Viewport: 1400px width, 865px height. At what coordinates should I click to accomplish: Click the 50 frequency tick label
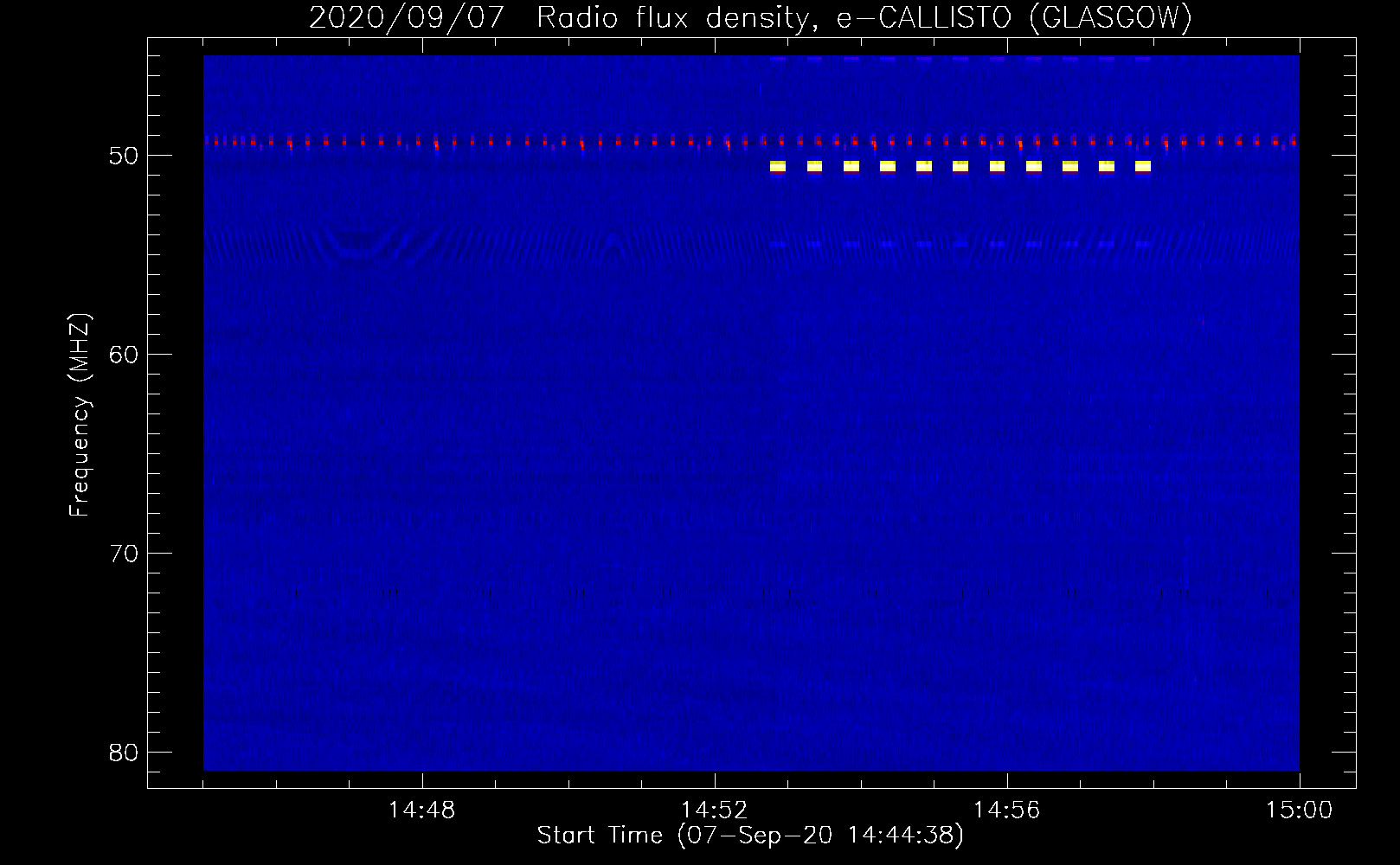click(x=125, y=156)
